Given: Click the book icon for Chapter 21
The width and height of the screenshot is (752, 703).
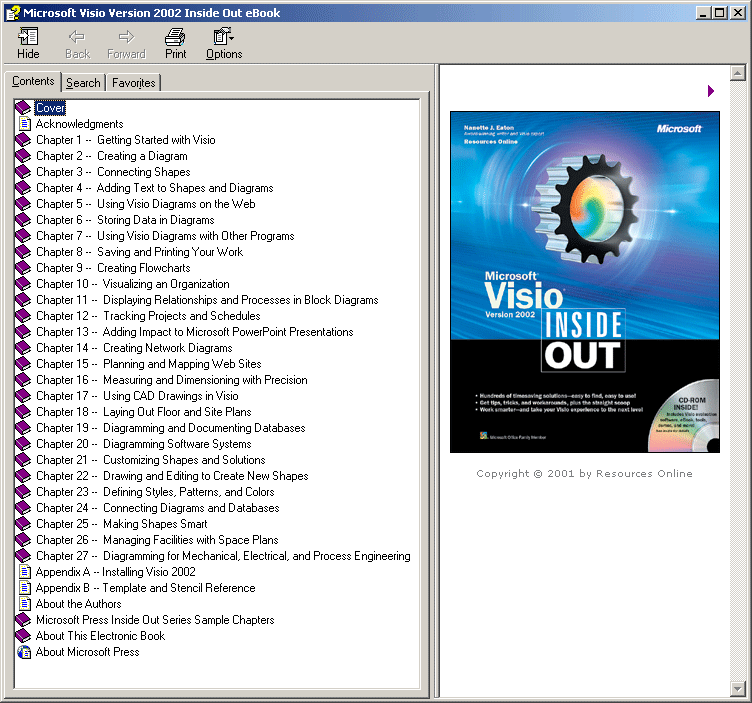Looking at the screenshot, I should (23, 459).
